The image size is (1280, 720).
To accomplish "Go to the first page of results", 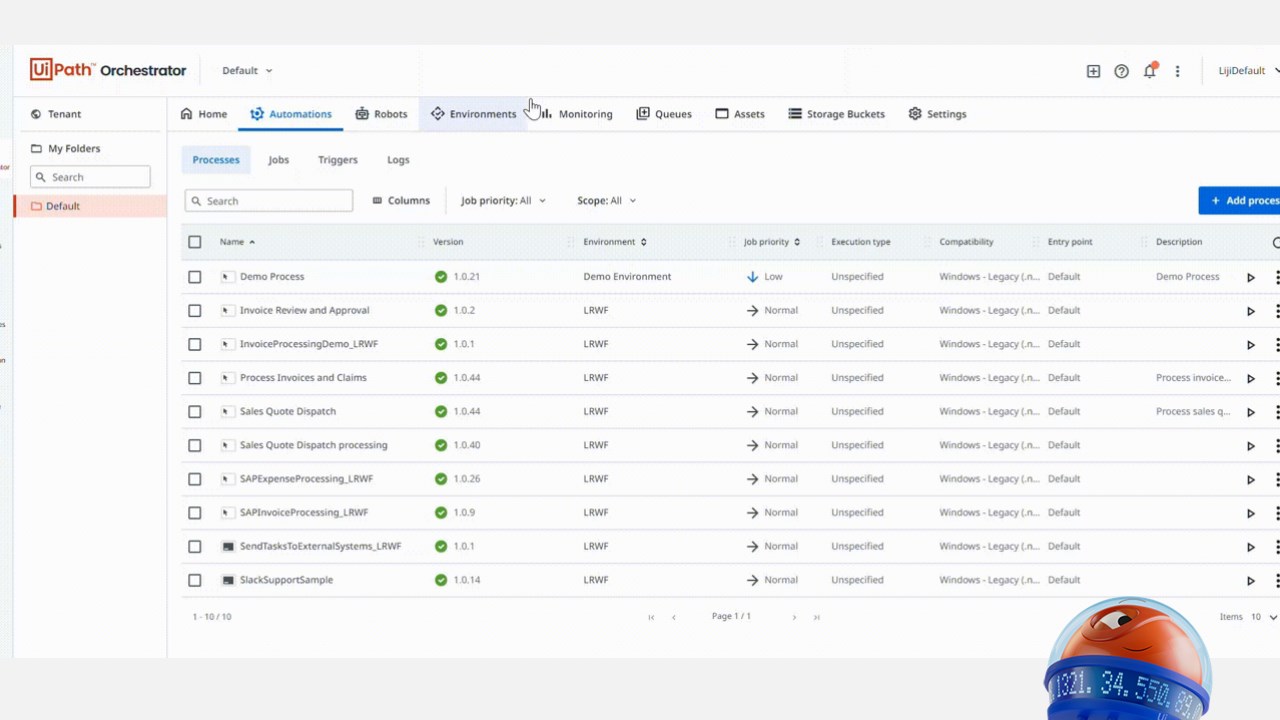I will click(x=651, y=617).
